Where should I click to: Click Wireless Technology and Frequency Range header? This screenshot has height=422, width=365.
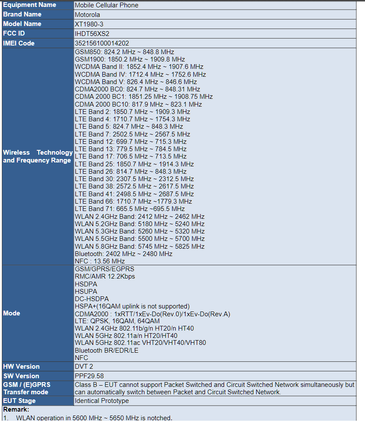38,156
